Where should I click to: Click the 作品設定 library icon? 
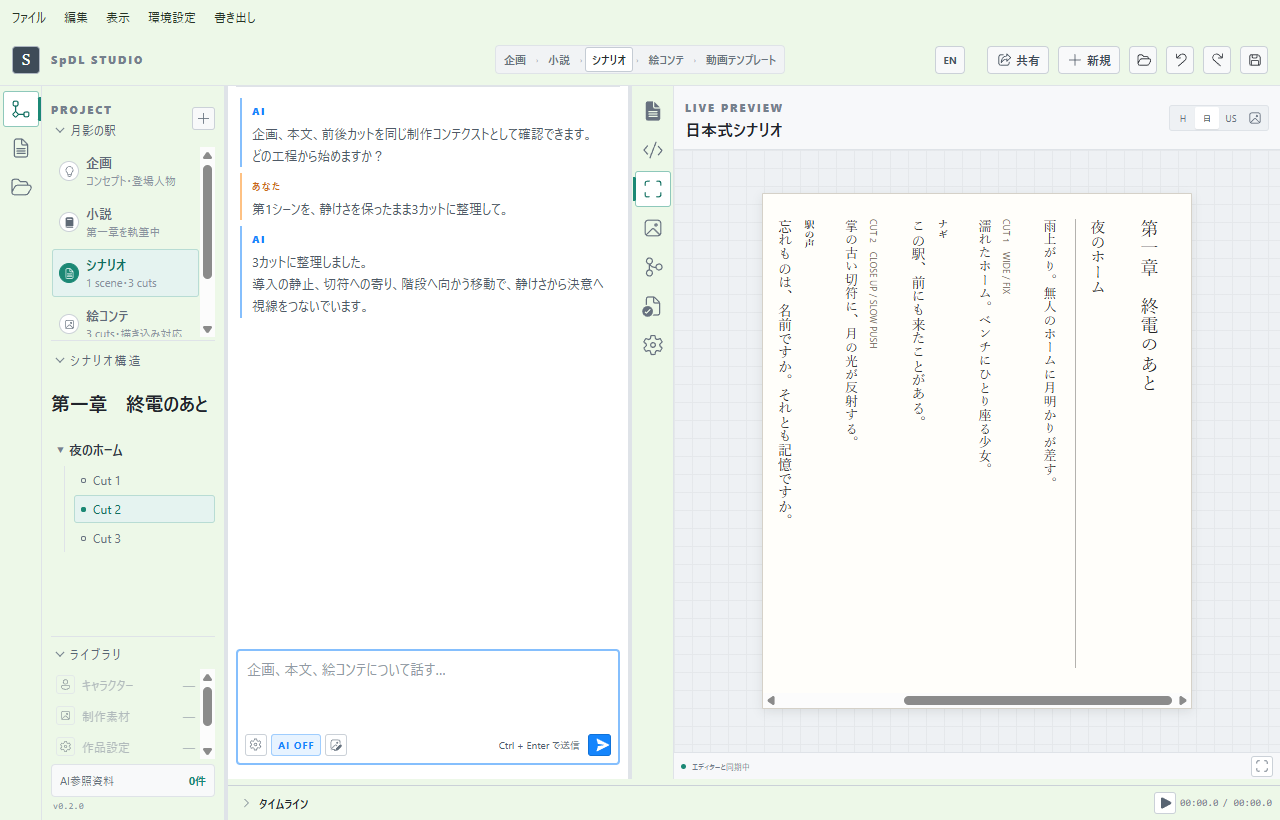pos(66,747)
